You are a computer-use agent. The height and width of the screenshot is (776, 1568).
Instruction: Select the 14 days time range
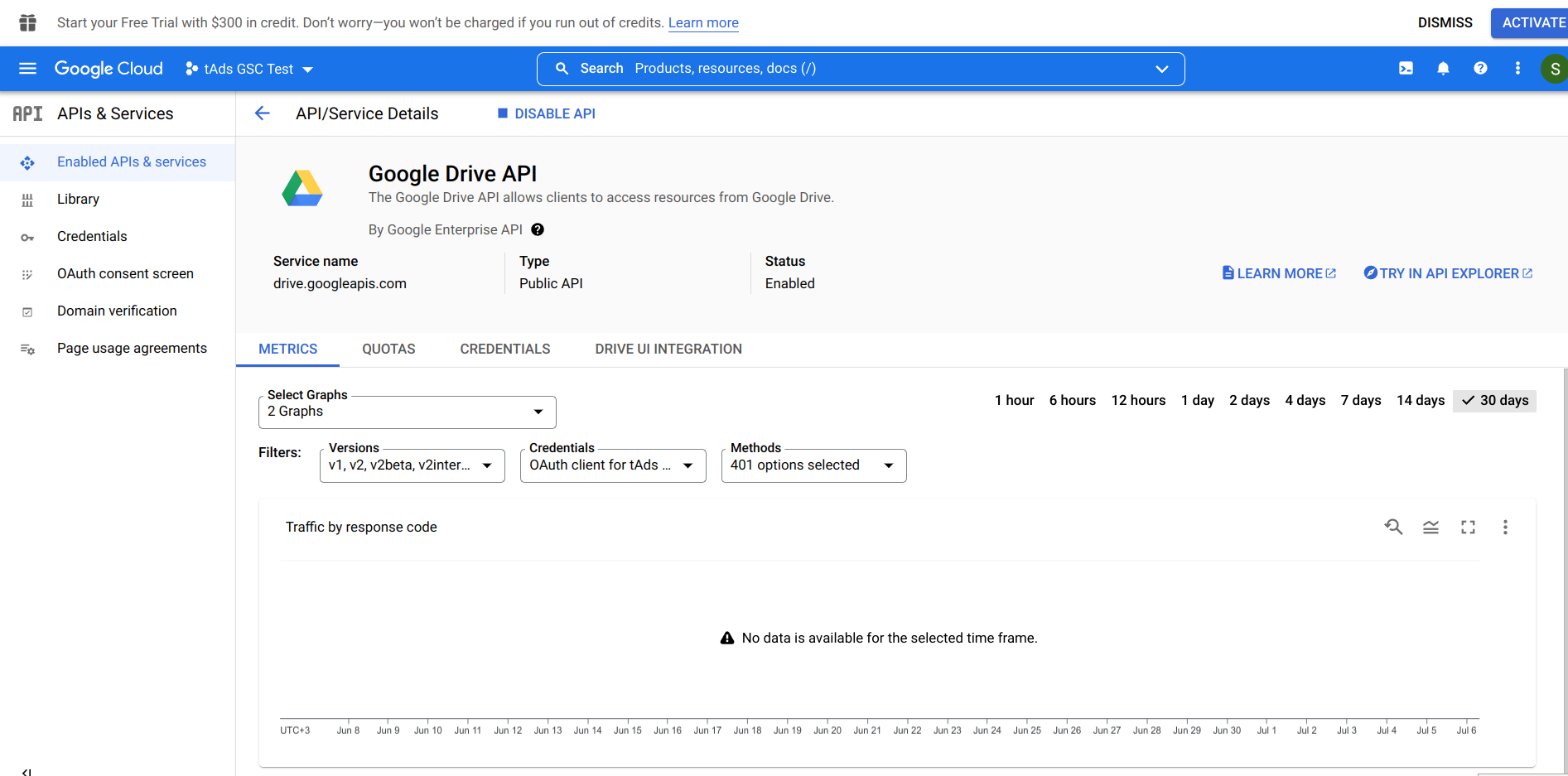1420,401
